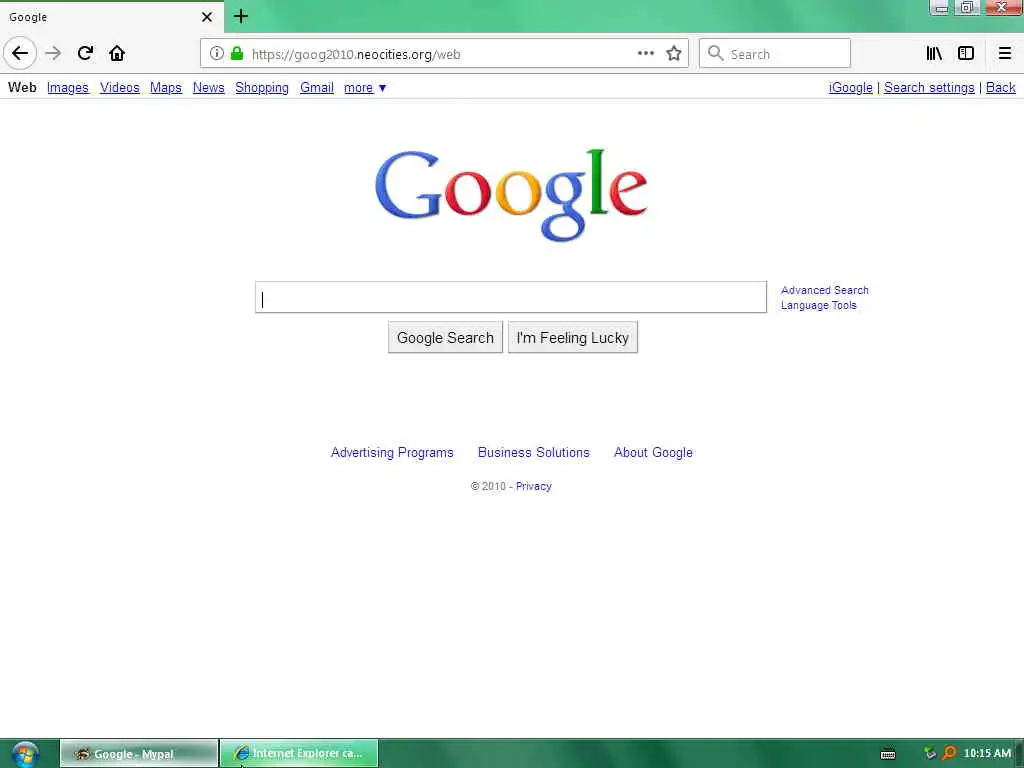
Task: Click the forward navigation arrow
Action: click(53, 53)
